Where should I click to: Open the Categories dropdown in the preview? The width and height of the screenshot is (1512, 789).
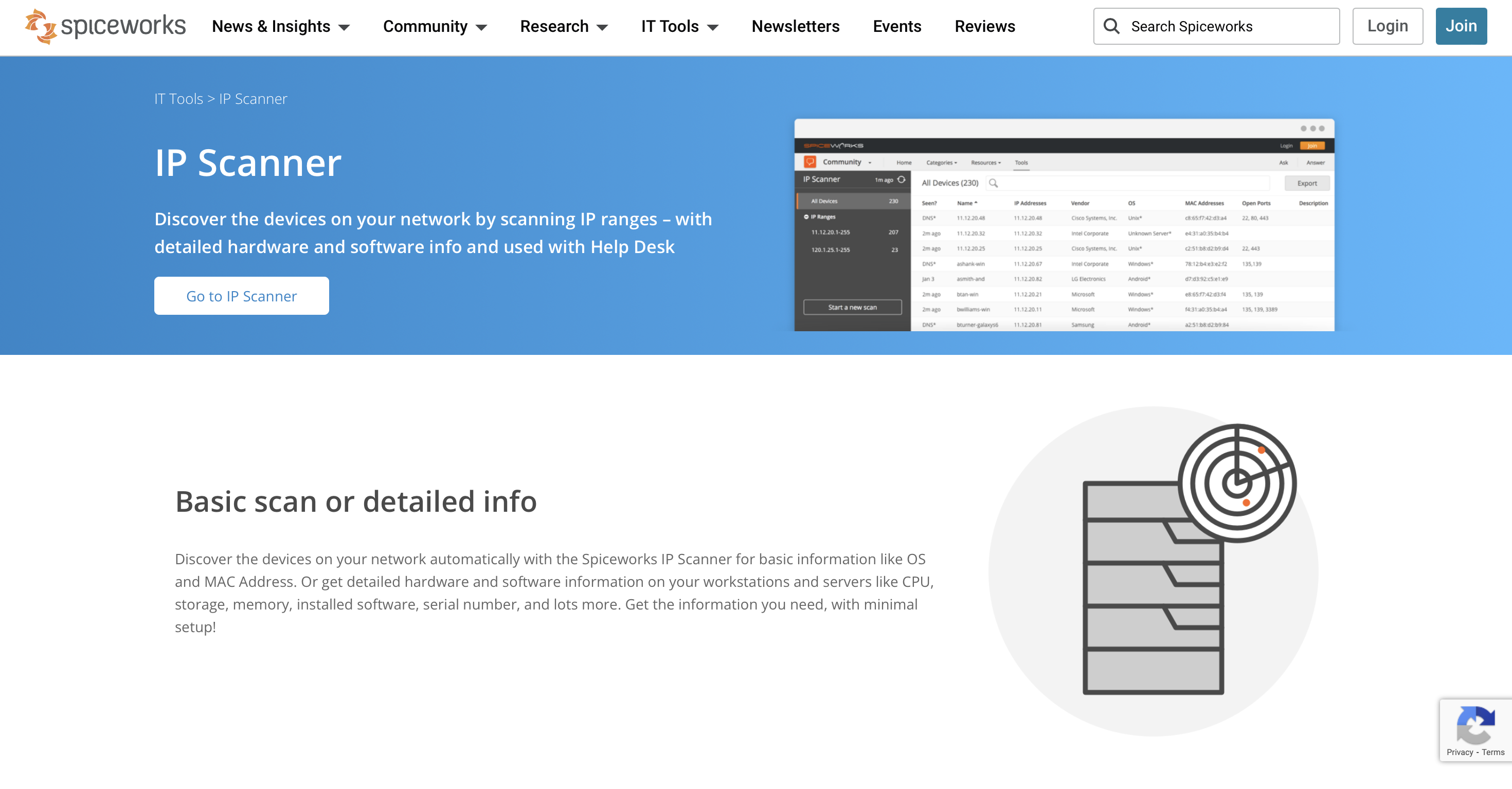(x=942, y=163)
